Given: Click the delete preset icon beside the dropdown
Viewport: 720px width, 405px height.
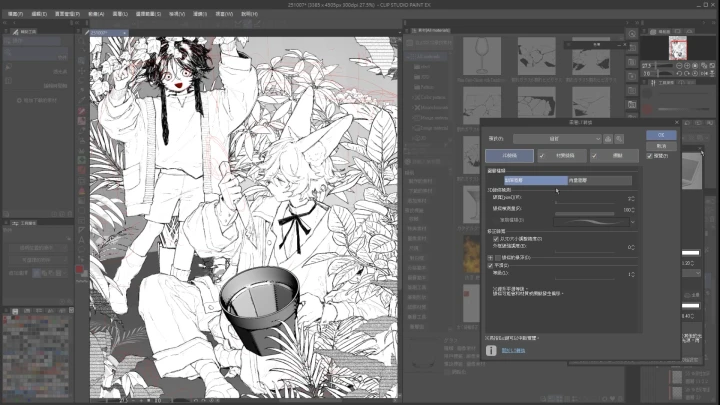Looking at the screenshot, I should [x=620, y=138].
